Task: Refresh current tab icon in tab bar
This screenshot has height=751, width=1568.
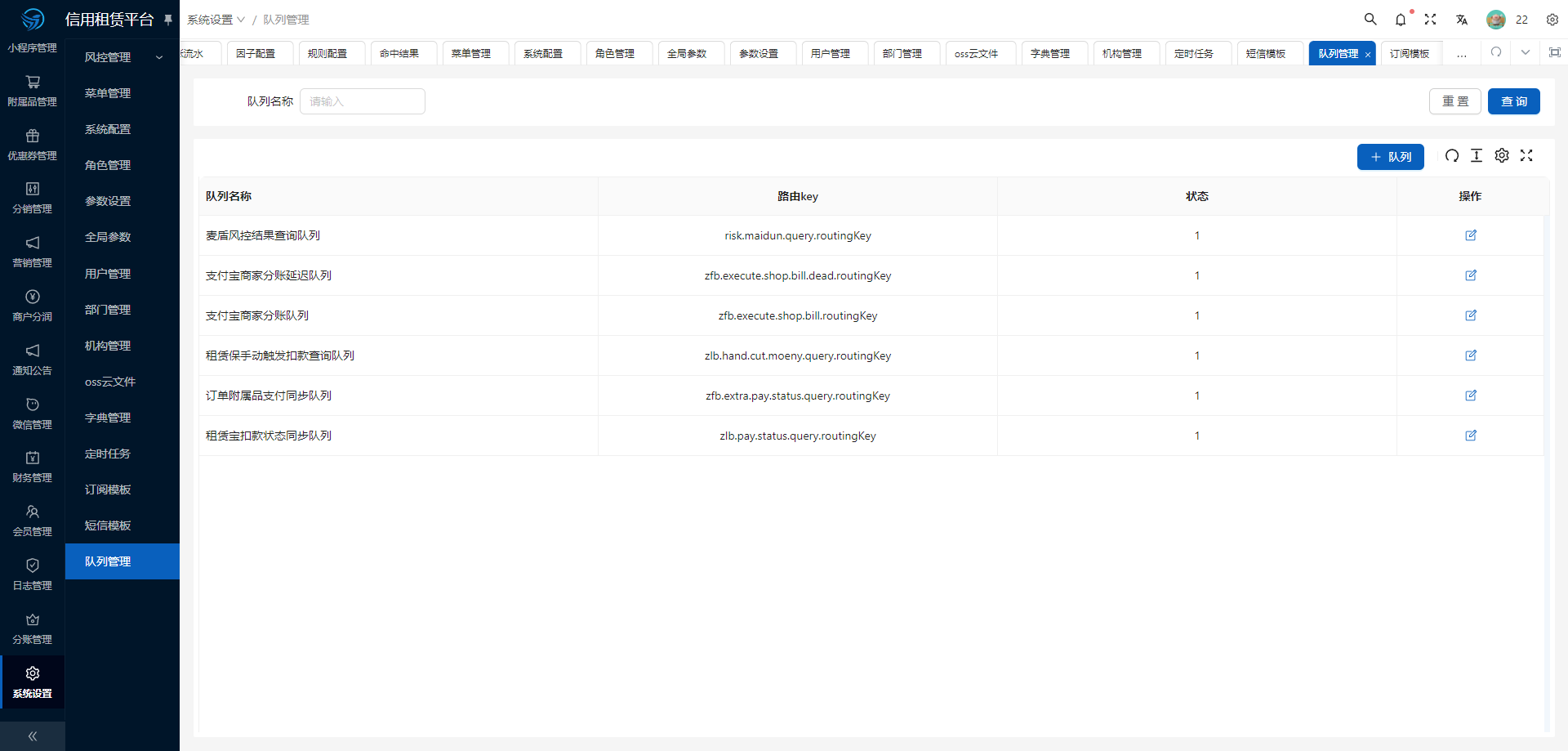Action: pyautogui.click(x=1496, y=52)
